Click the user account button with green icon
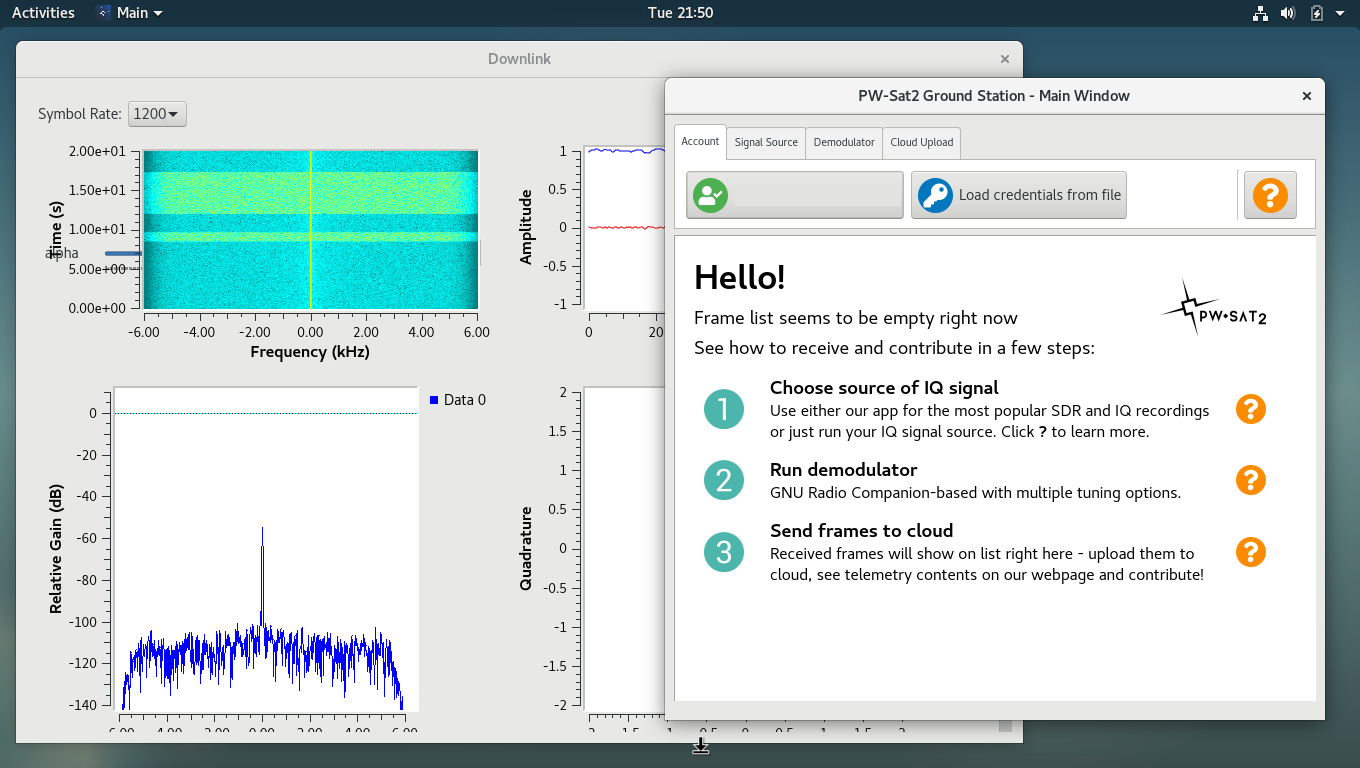The image size is (1360, 768). [x=795, y=195]
